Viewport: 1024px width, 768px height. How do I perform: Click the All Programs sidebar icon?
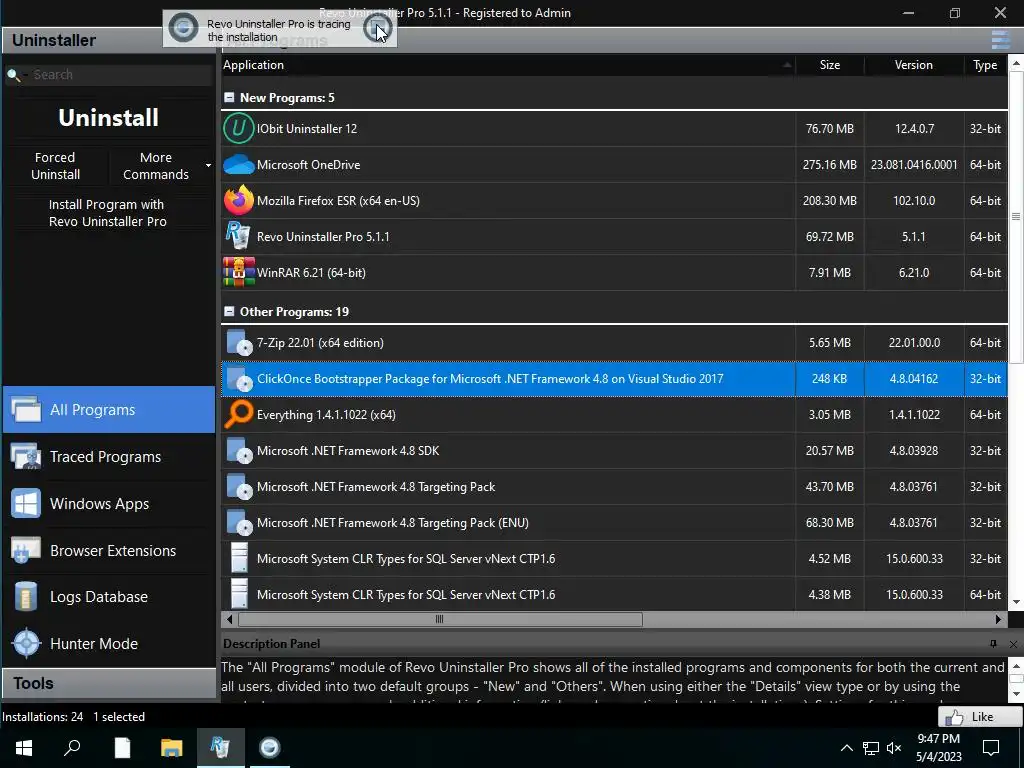click(26, 409)
